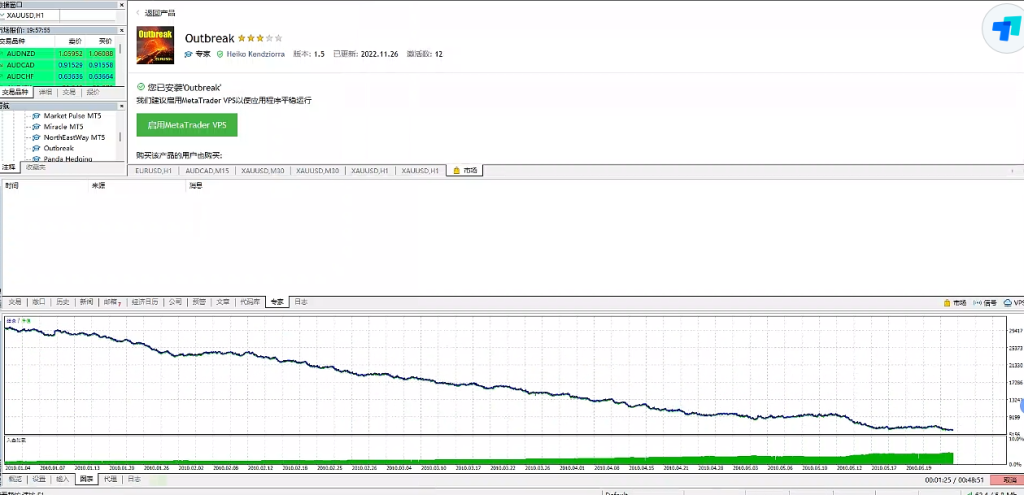Click the Market Pulse MT5 expert icon

click(37, 116)
